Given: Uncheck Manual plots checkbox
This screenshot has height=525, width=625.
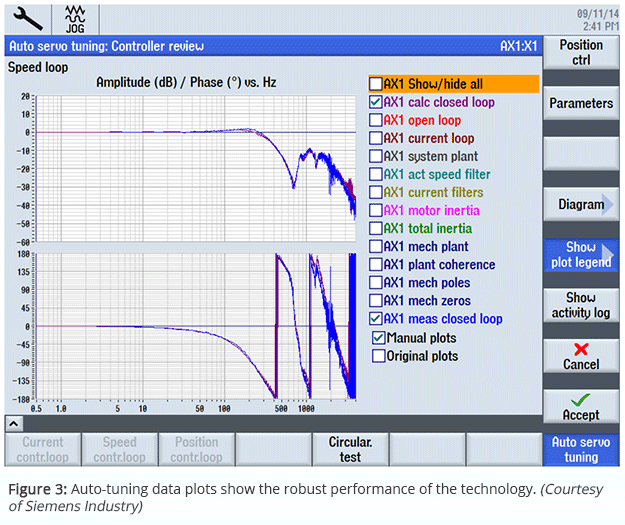Looking at the screenshot, I should coord(378,338).
